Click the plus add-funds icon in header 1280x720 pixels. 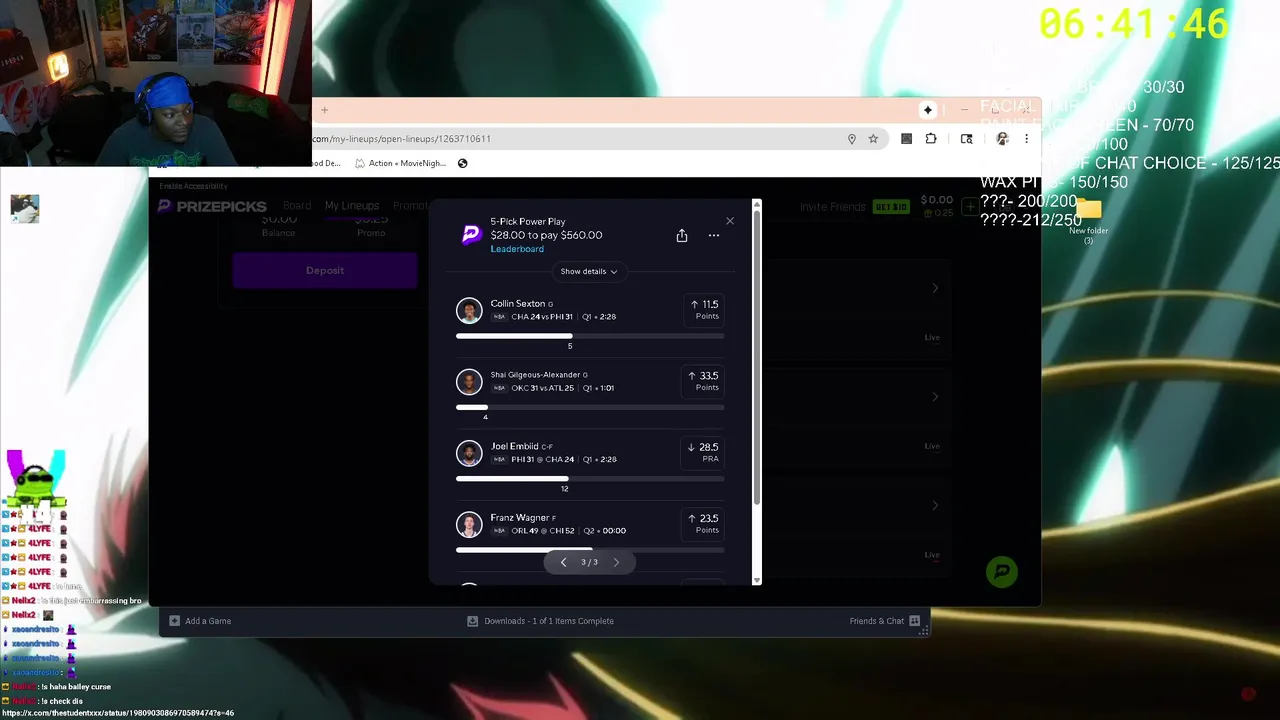pos(969,207)
